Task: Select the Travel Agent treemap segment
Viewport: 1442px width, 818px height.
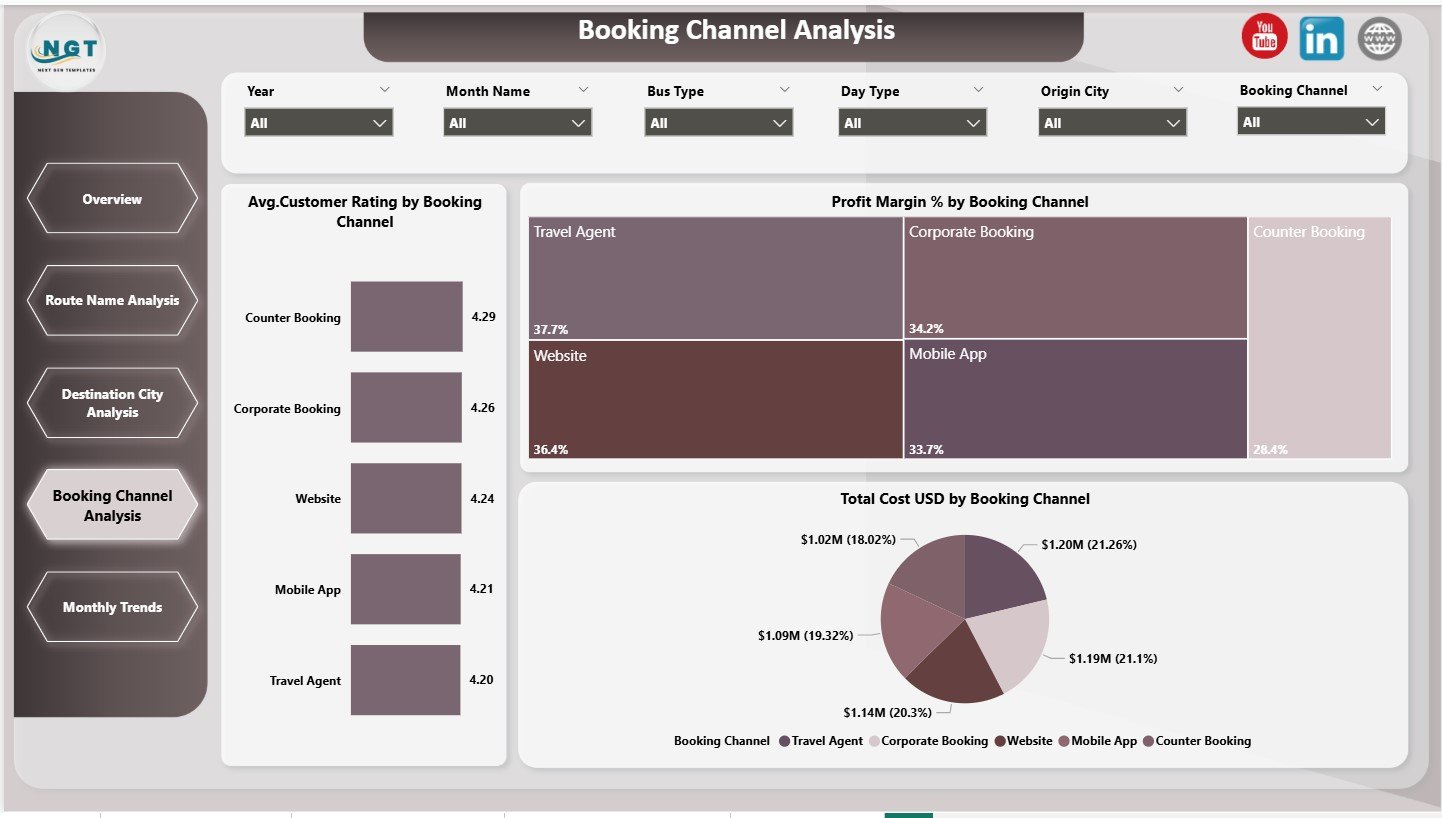Action: click(x=713, y=278)
